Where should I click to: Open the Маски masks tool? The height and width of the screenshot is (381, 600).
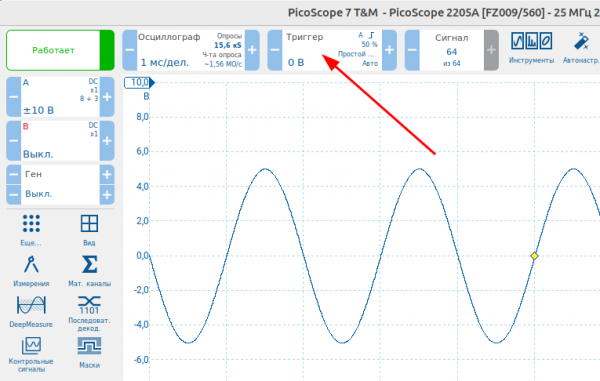click(x=90, y=353)
